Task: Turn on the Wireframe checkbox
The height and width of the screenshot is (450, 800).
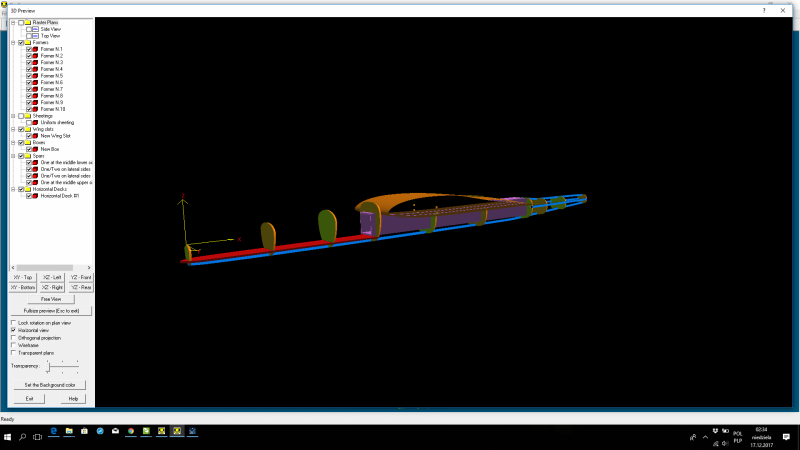Action: coord(13,345)
